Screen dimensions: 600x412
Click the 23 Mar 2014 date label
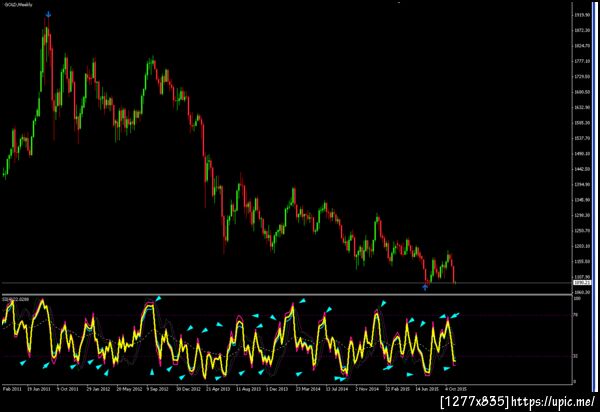point(308,389)
